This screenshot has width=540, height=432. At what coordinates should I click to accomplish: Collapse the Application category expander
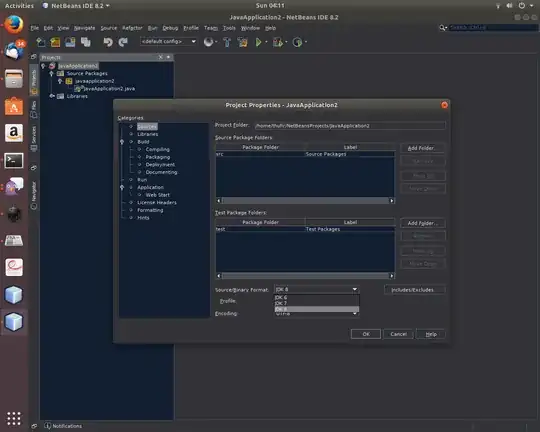(x=122, y=187)
